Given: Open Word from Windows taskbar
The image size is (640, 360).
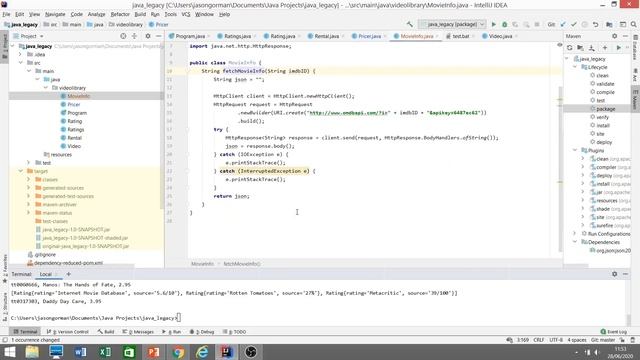Looking at the screenshot, I should click(80, 352).
